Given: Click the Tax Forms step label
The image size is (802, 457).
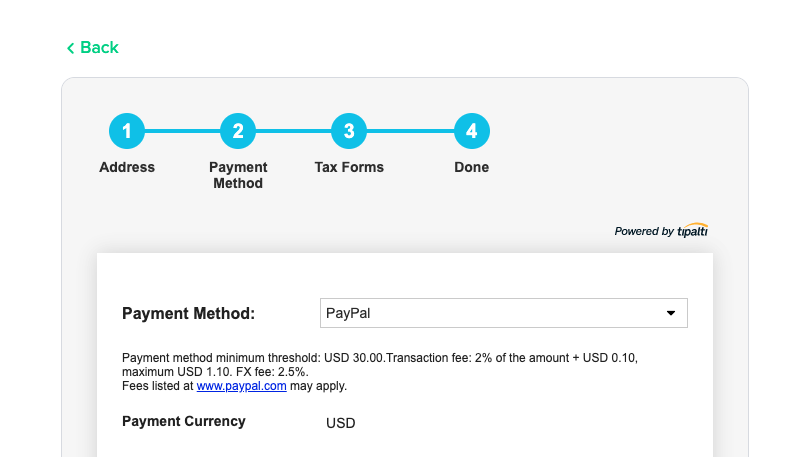Looking at the screenshot, I should pos(349,167).
